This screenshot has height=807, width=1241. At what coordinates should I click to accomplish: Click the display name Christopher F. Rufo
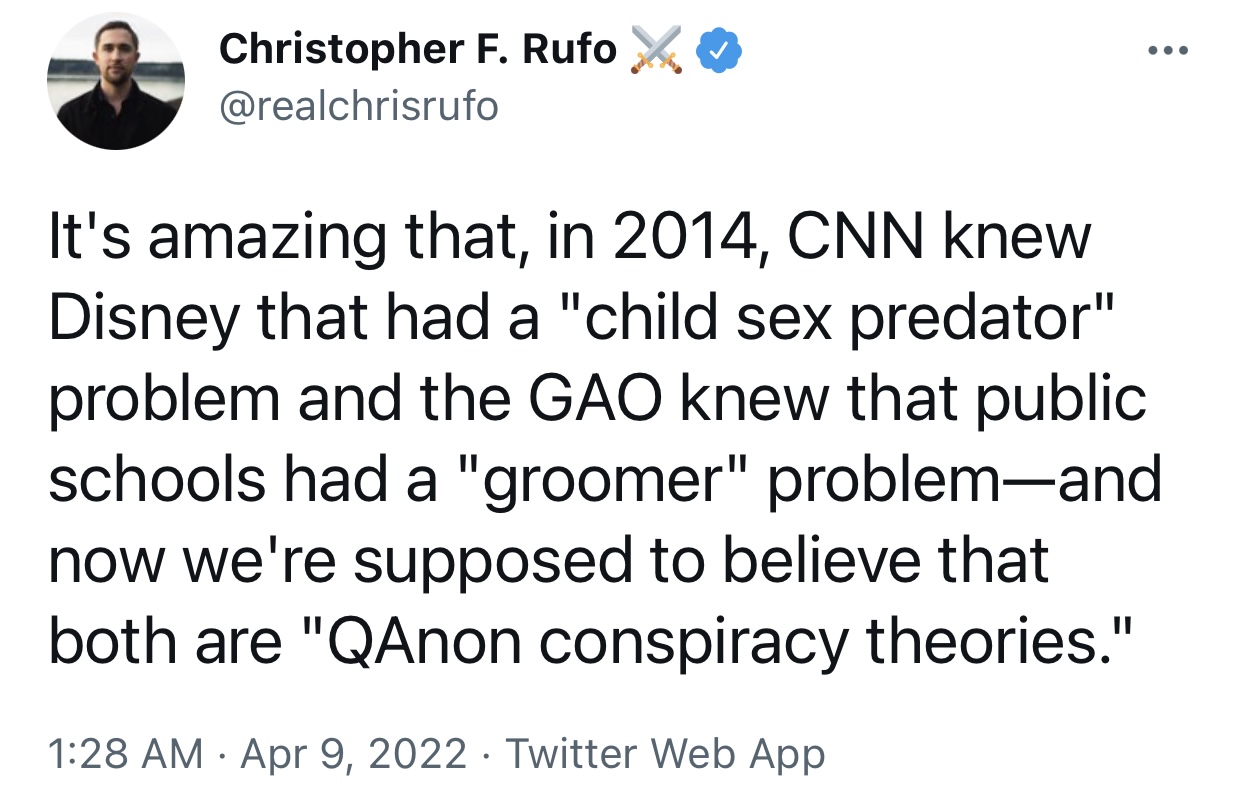417,49
